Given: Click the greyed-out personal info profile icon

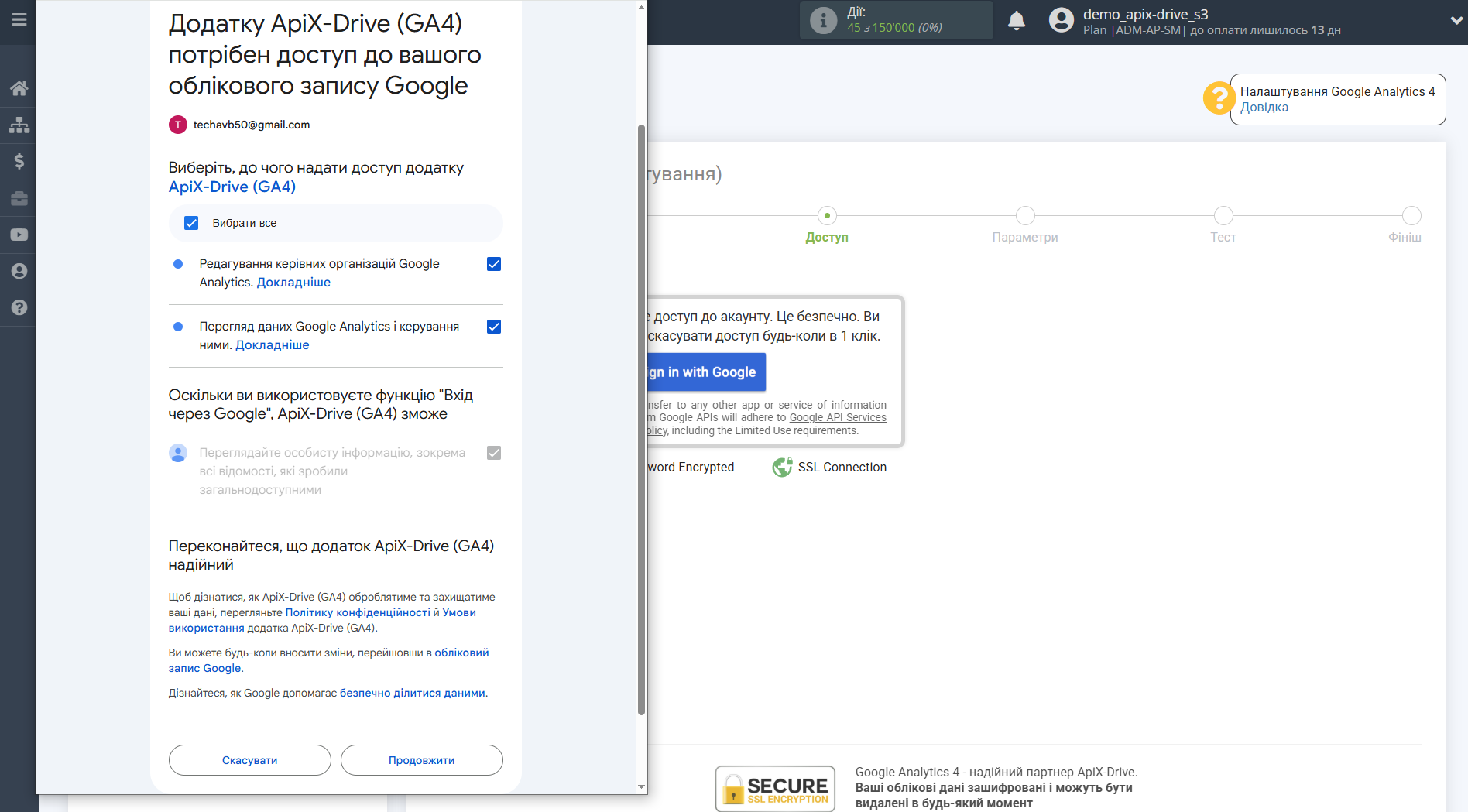Looking at the screenshot, I should coord(178,454).
